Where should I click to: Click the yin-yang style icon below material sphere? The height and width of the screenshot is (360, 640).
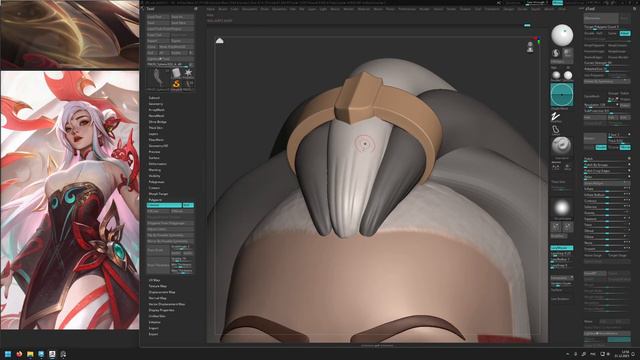[x=556, y=53]
